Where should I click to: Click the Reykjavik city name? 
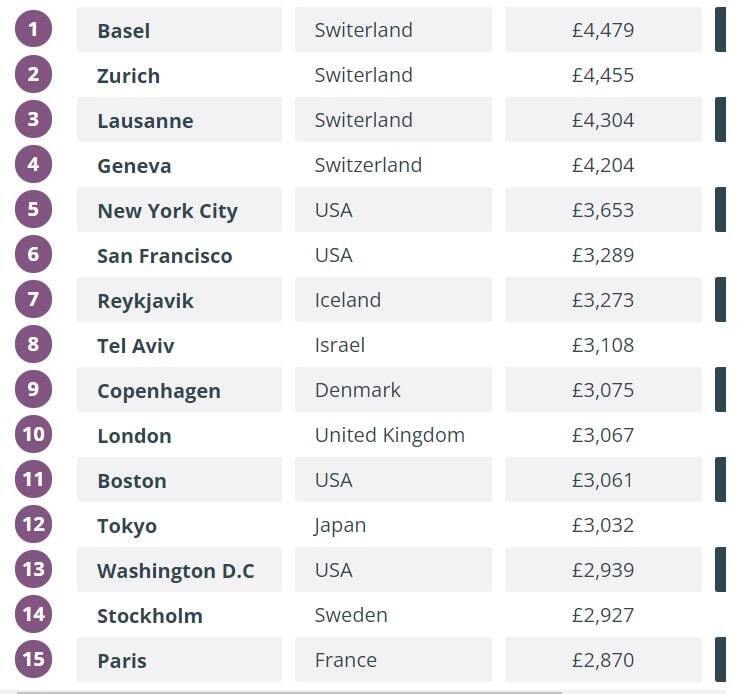(145, 301)
